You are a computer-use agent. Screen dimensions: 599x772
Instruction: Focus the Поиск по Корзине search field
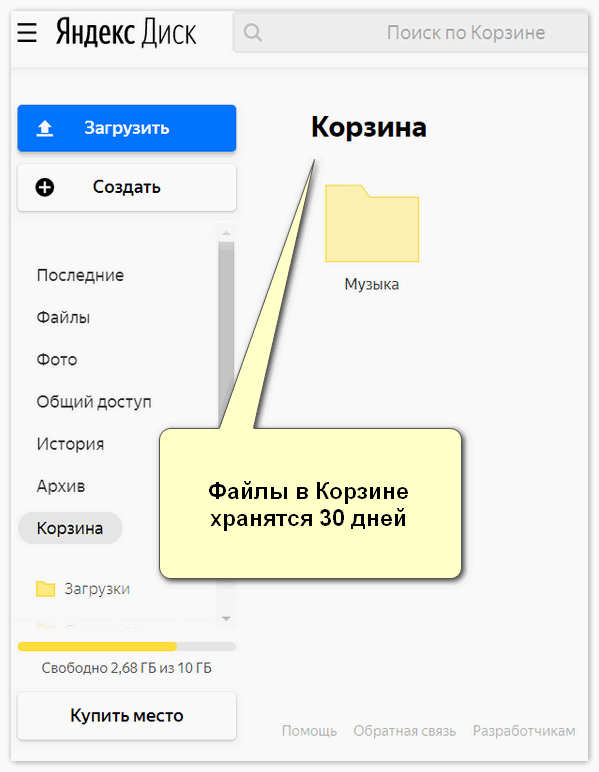(x=410, y=32)
